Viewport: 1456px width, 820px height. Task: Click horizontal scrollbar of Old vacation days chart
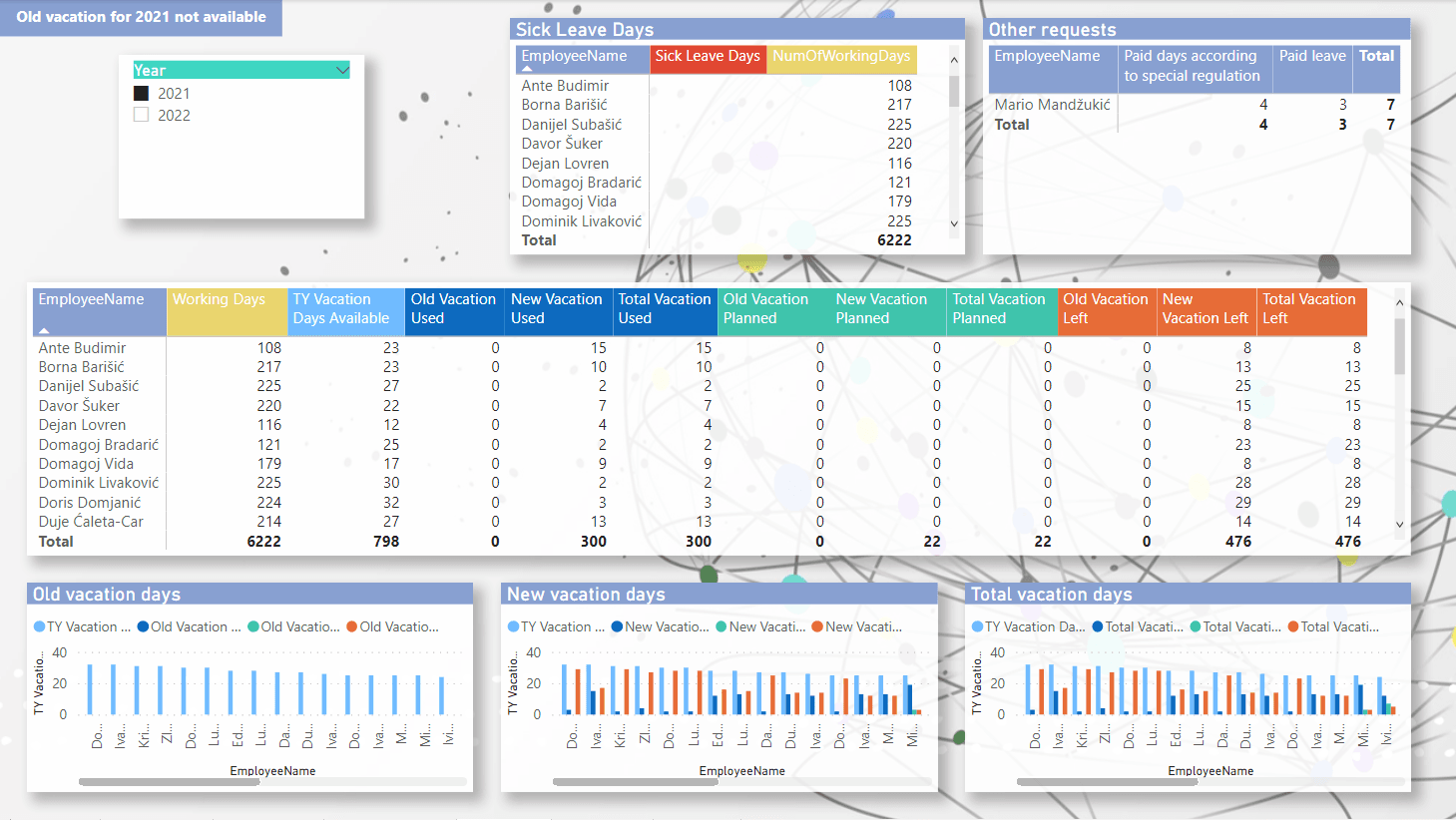170,782
